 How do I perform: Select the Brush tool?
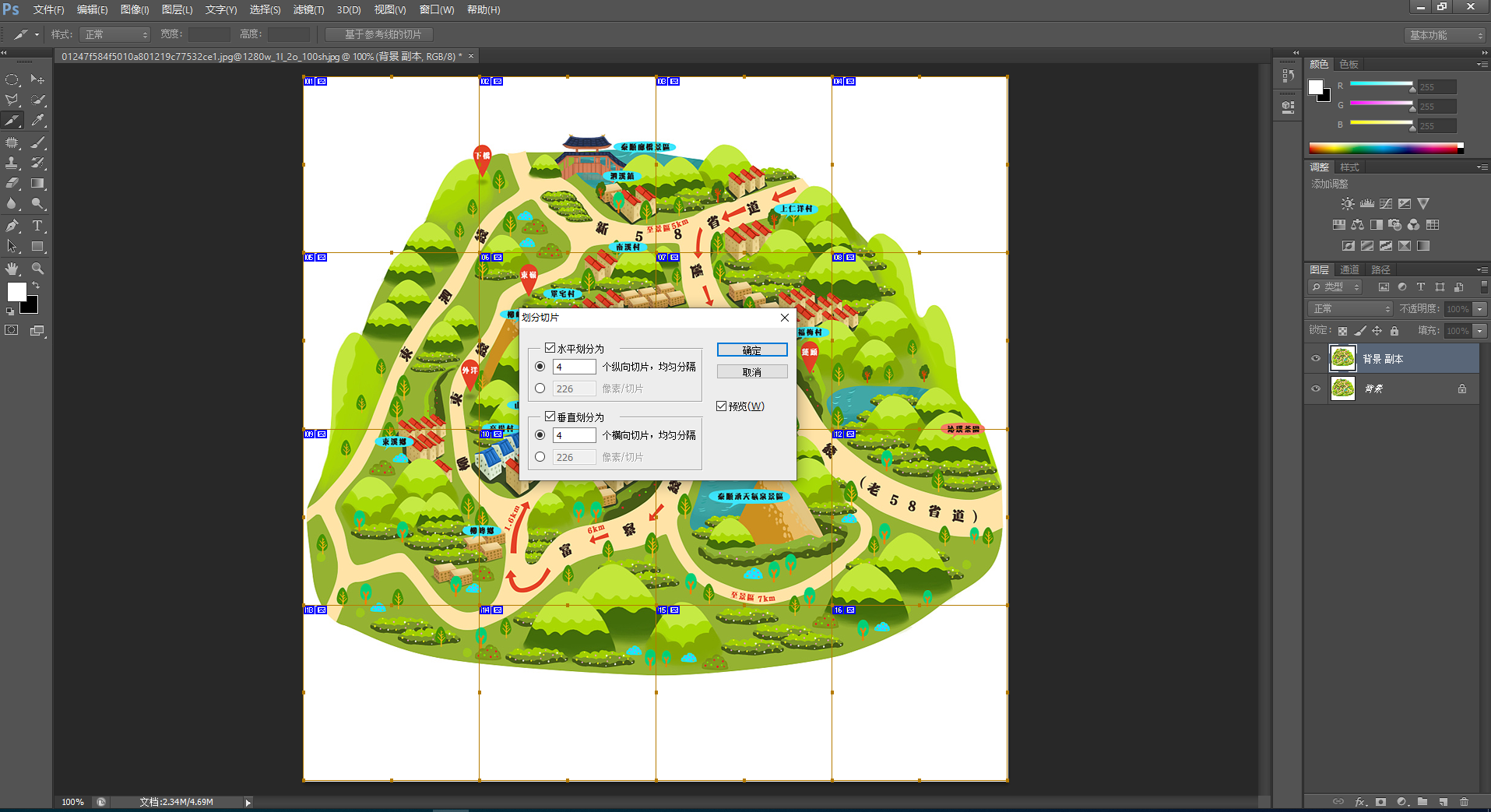point(37,142)
